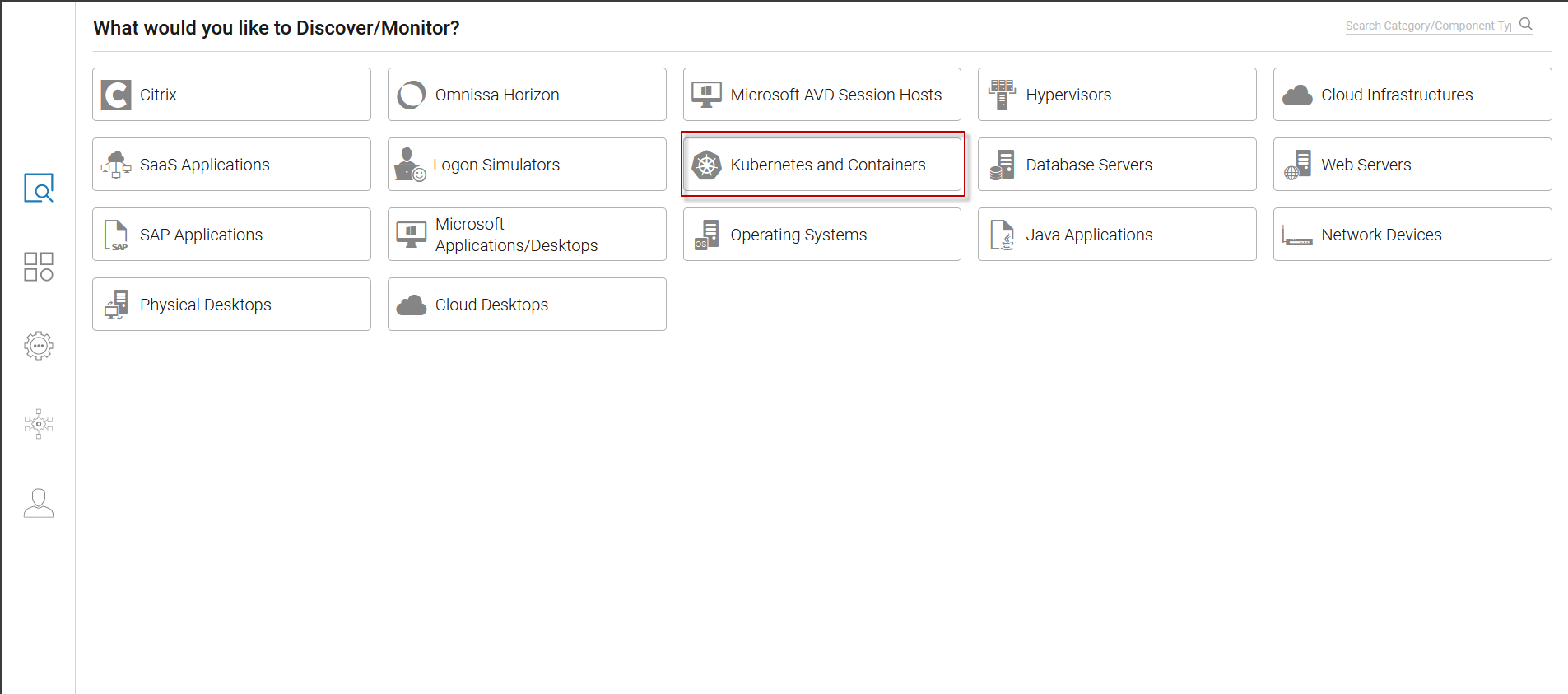1568x694 pixels.
Task: Click the SaaS Applications cloud network icon
Action: (x=116, y=165)
